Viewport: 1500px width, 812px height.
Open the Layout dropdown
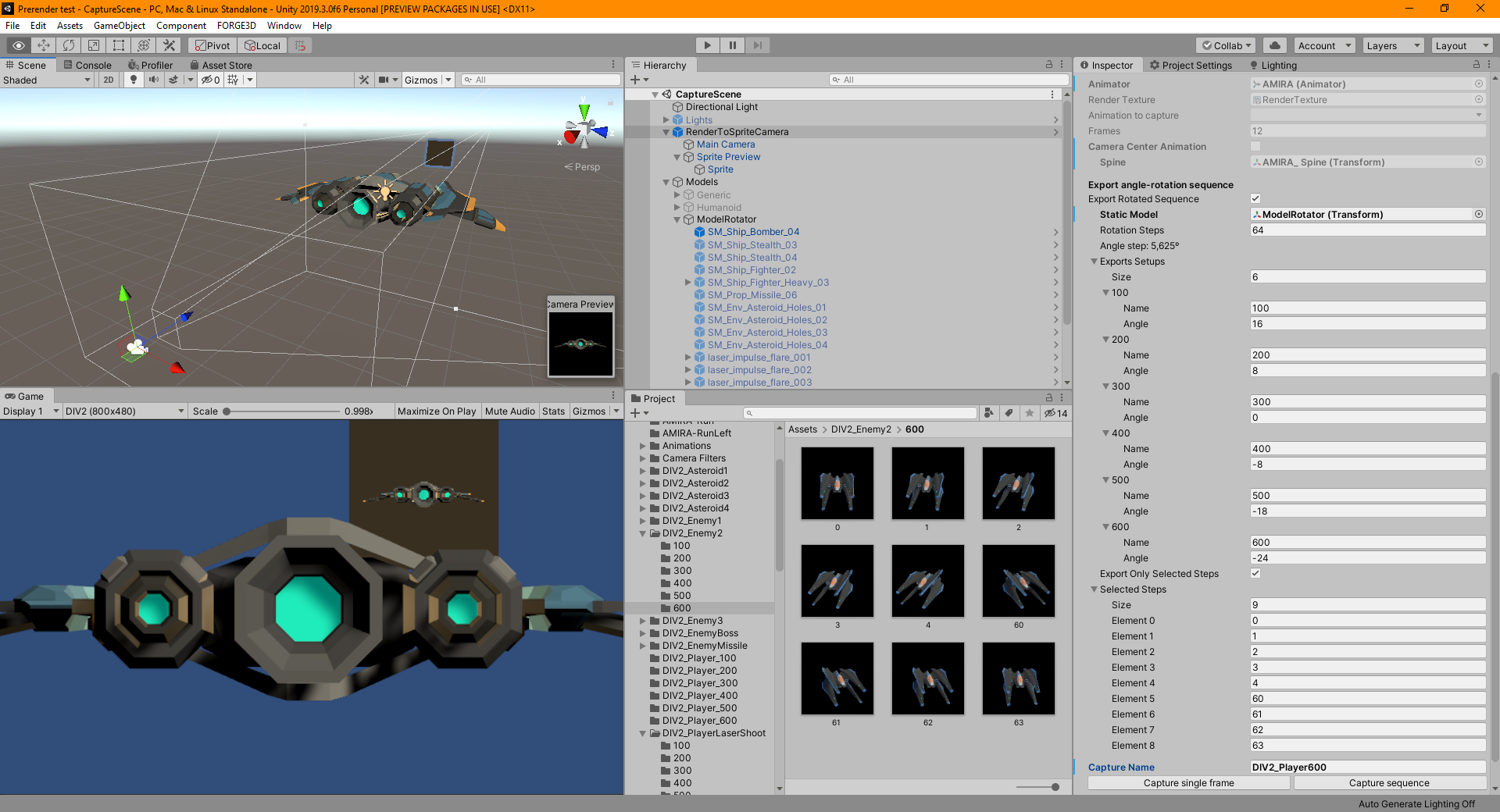coord(1462,45)
